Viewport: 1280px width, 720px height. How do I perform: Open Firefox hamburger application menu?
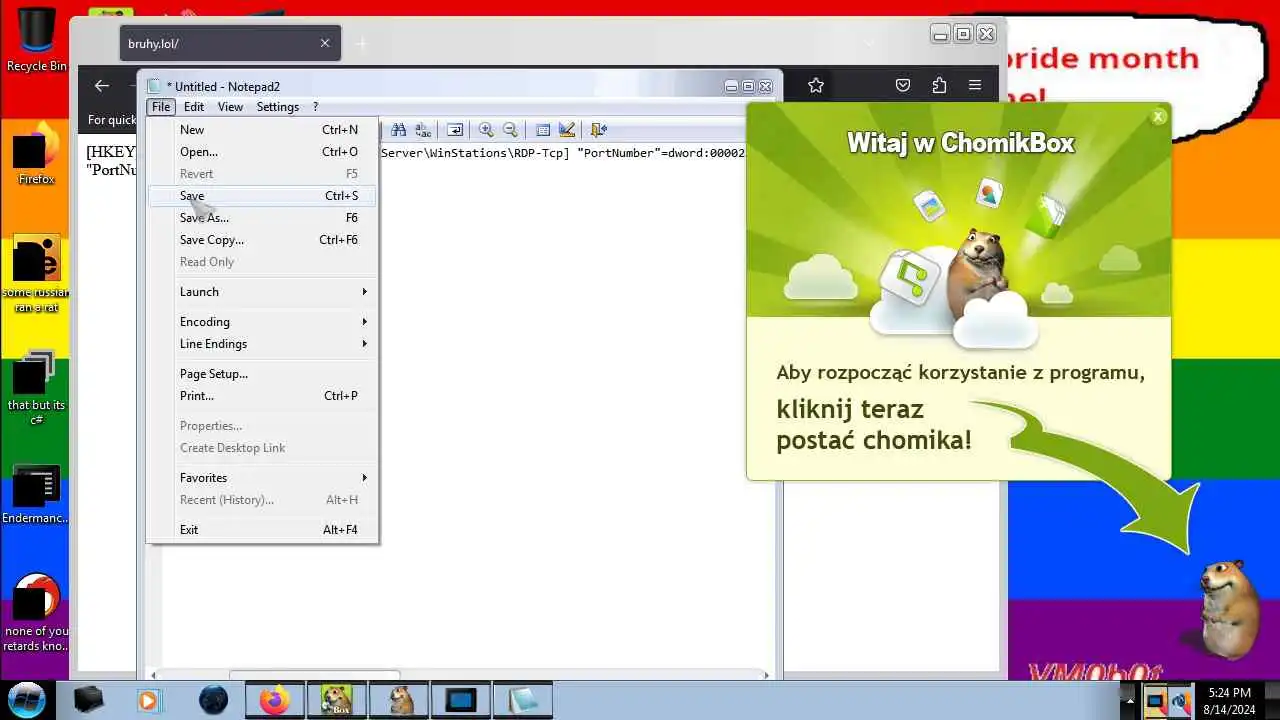click(x=975, y=86)
